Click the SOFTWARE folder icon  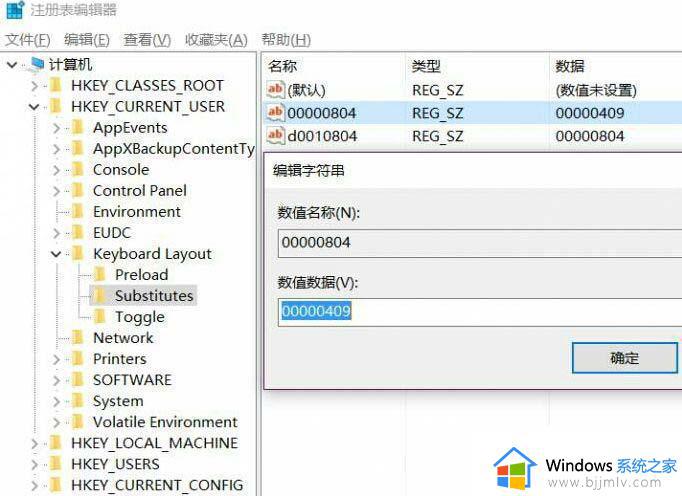point(77,379)
